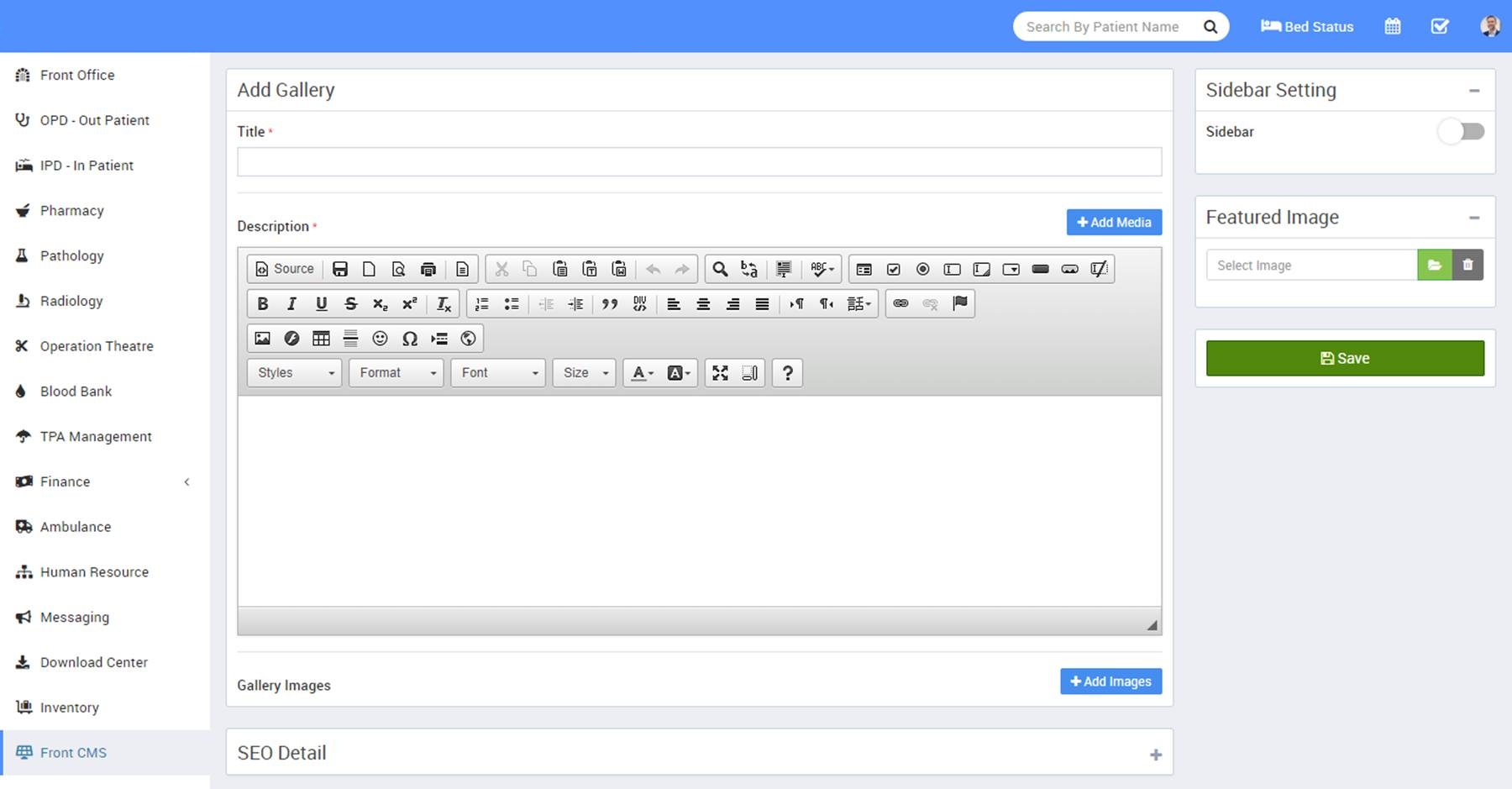Expand the SEO Detail section
This screenshot has width=1512, height=789.
[x=1155, y=755]
